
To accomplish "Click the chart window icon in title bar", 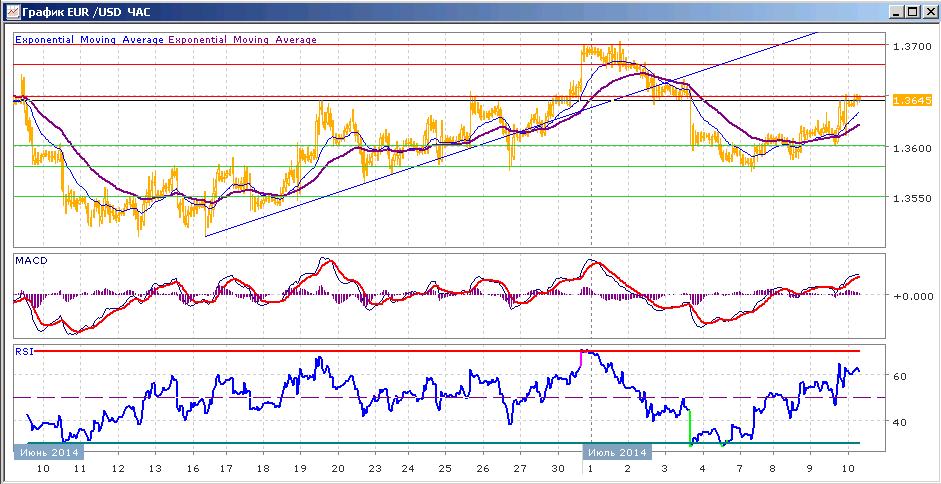I will (x=12, y=11).
